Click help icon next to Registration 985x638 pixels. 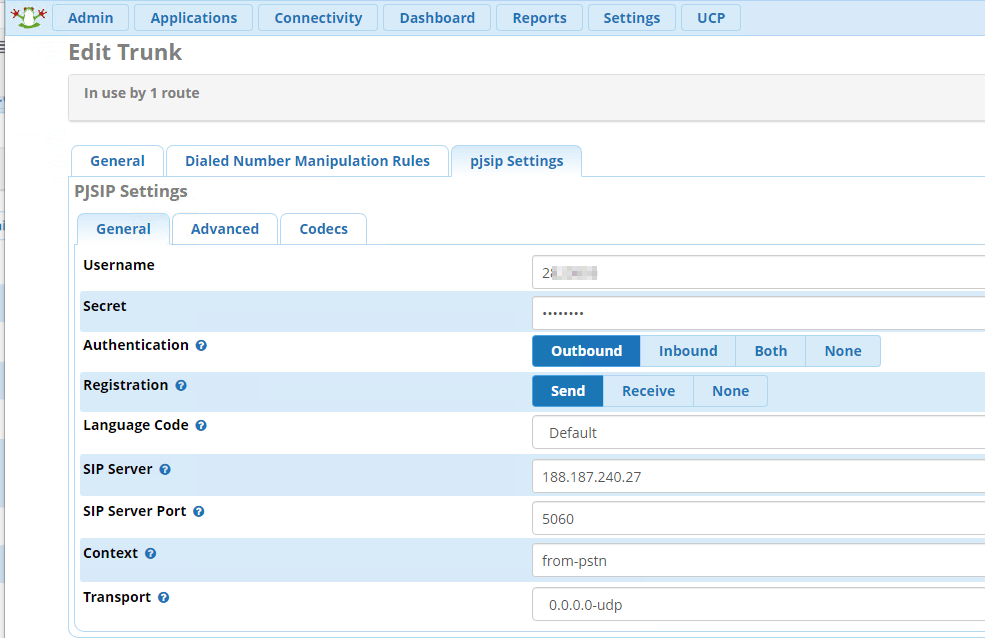pos(181,386)
